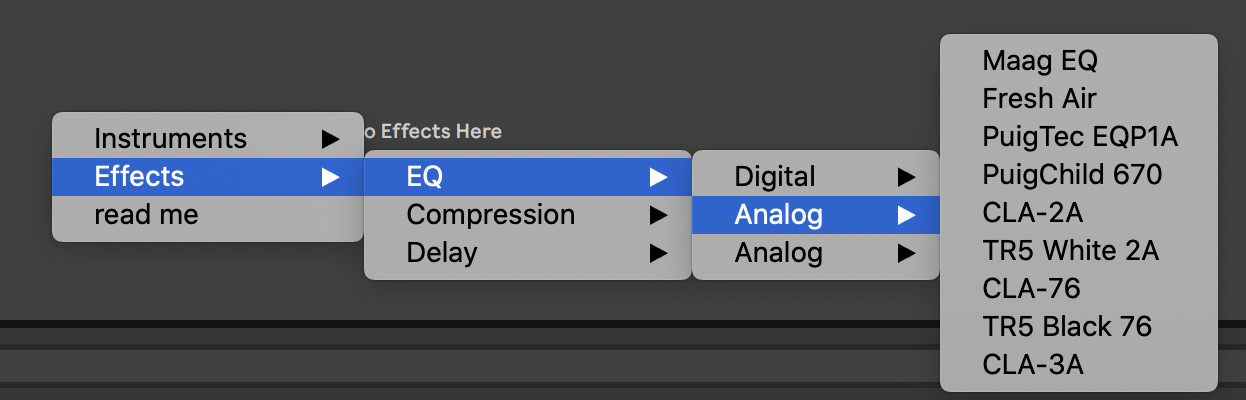Open the Delay effects submenu

527,253
